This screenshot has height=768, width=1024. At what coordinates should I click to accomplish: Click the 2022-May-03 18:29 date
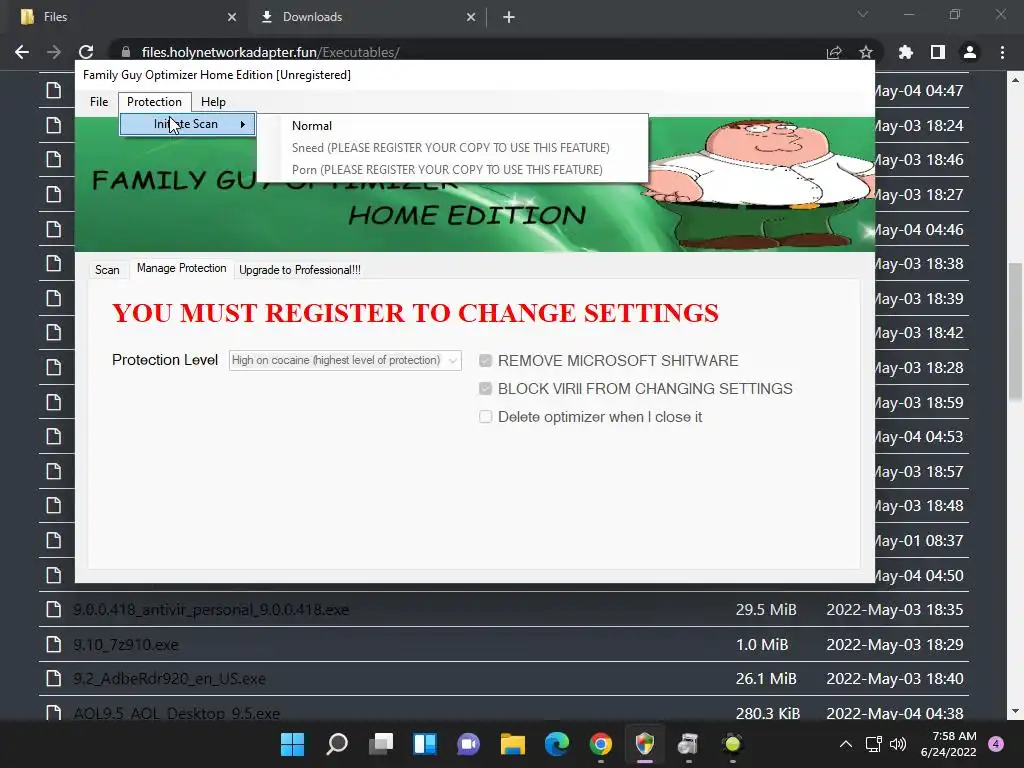895,645
